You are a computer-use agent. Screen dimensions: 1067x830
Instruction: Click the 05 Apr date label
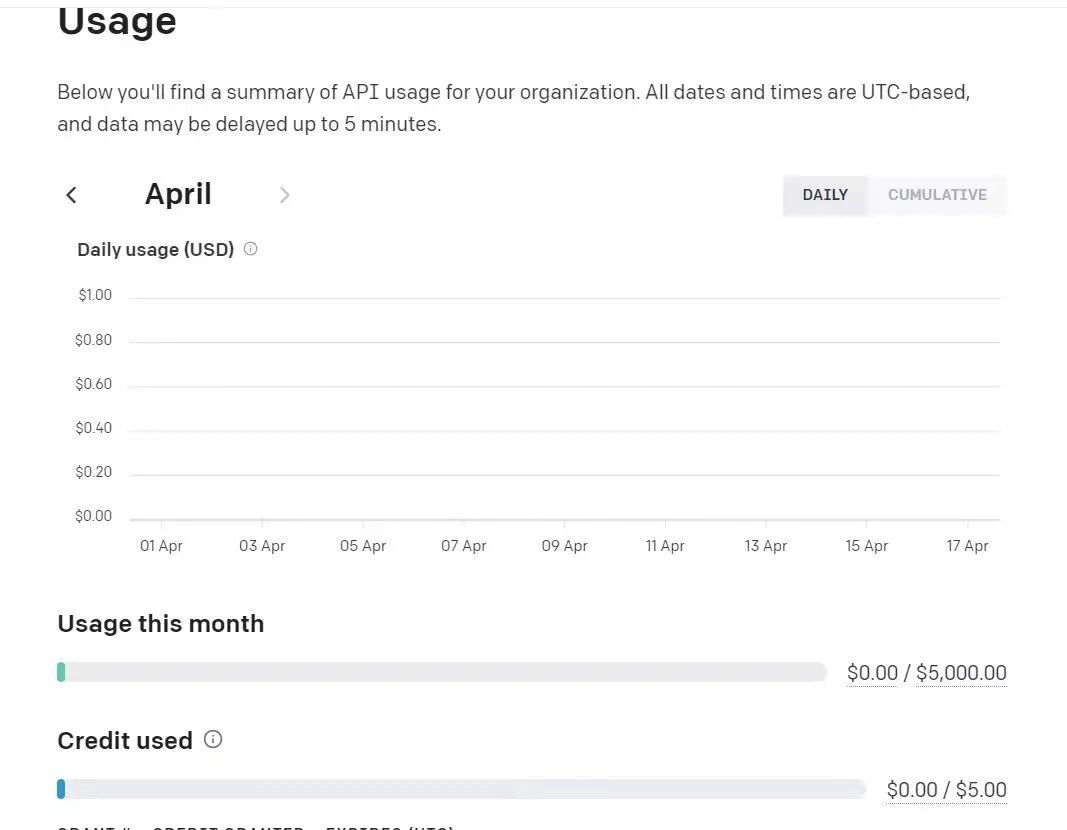363,546
